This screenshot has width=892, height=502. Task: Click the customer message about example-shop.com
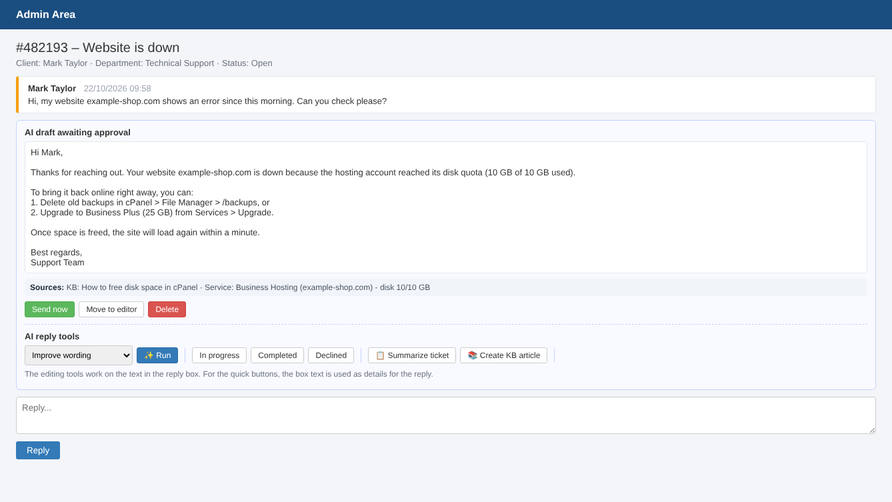[207, 101]
